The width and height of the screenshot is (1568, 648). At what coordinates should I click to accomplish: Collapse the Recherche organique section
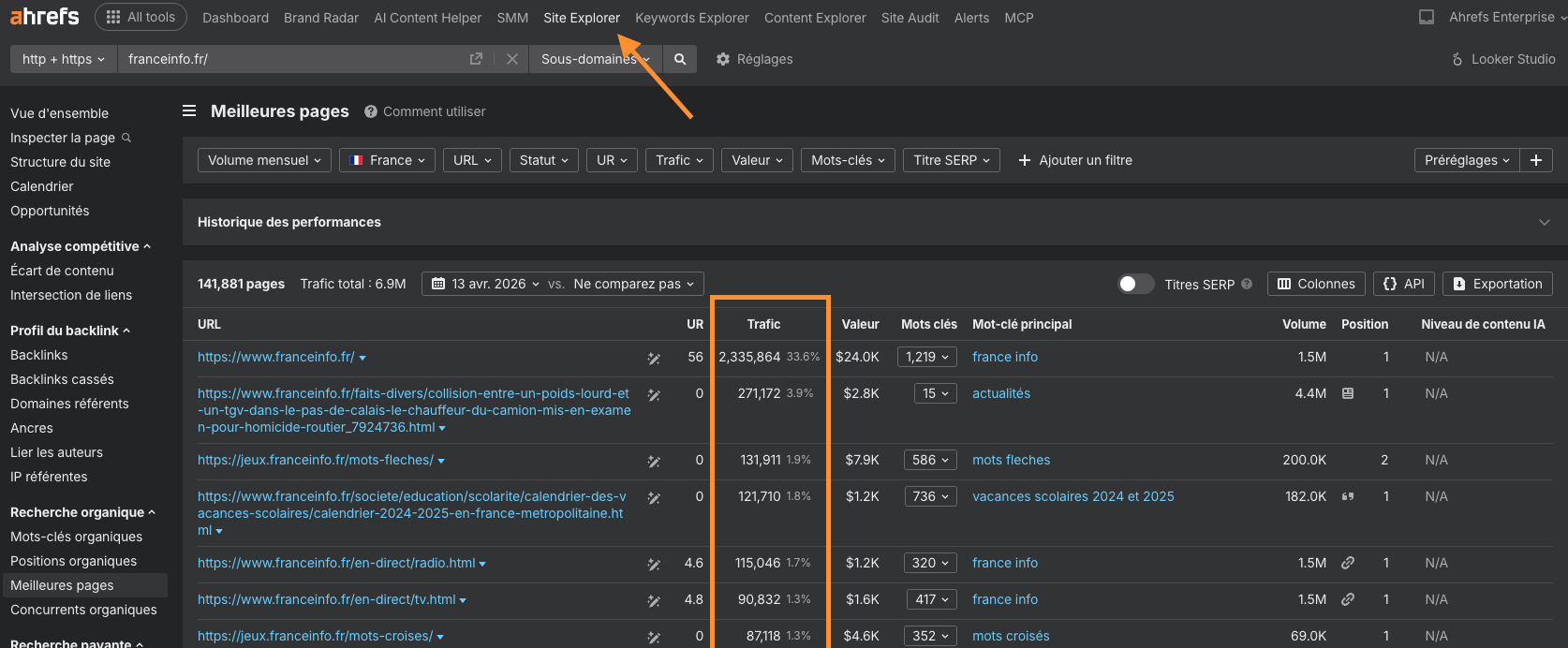coord(83,512)
